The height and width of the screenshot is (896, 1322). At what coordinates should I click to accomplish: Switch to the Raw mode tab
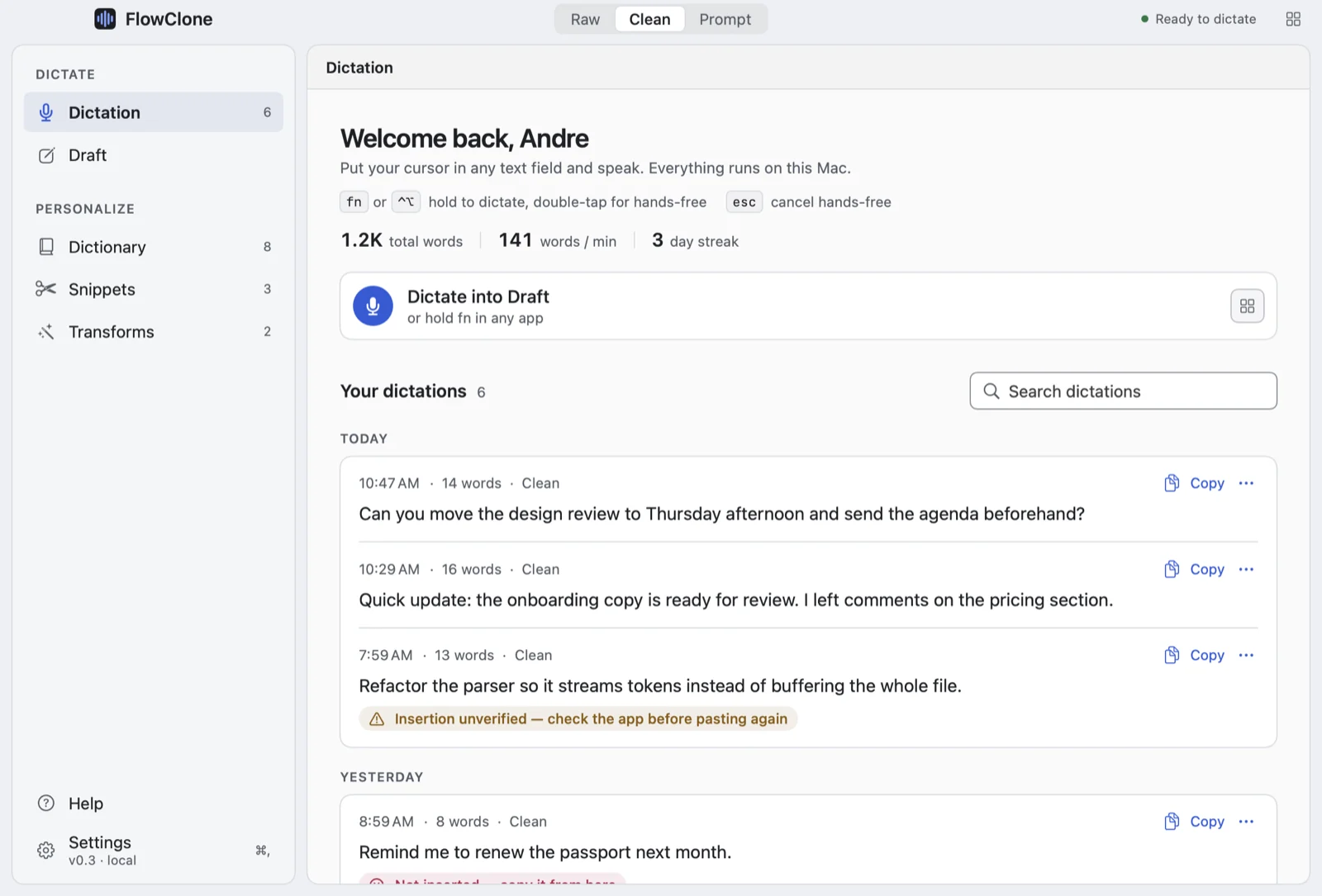point(585,19)
